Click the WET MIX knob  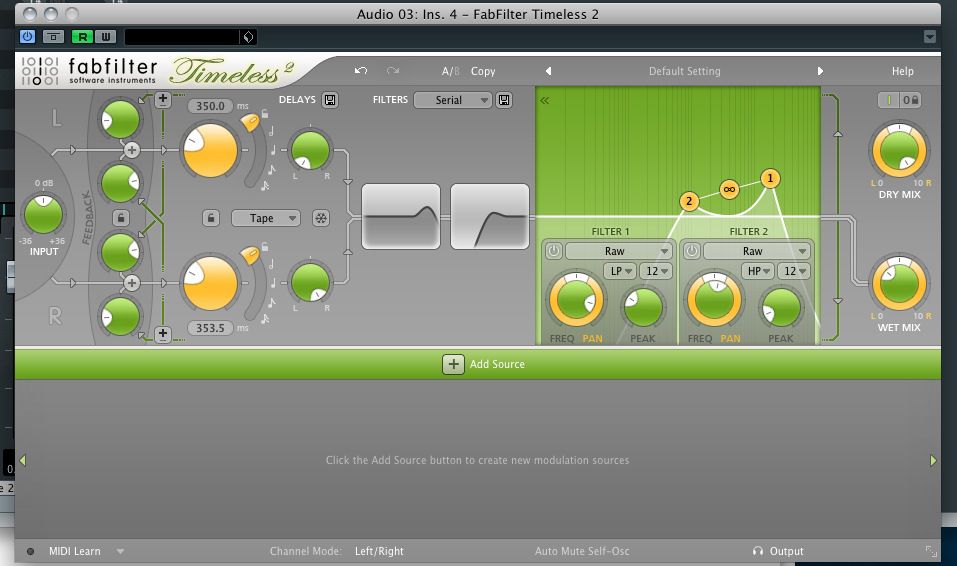899,283
